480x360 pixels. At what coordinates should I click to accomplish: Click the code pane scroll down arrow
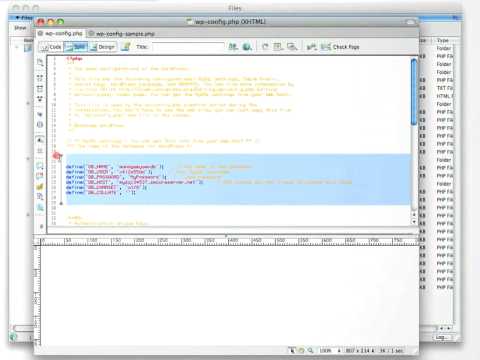(414, 222)
